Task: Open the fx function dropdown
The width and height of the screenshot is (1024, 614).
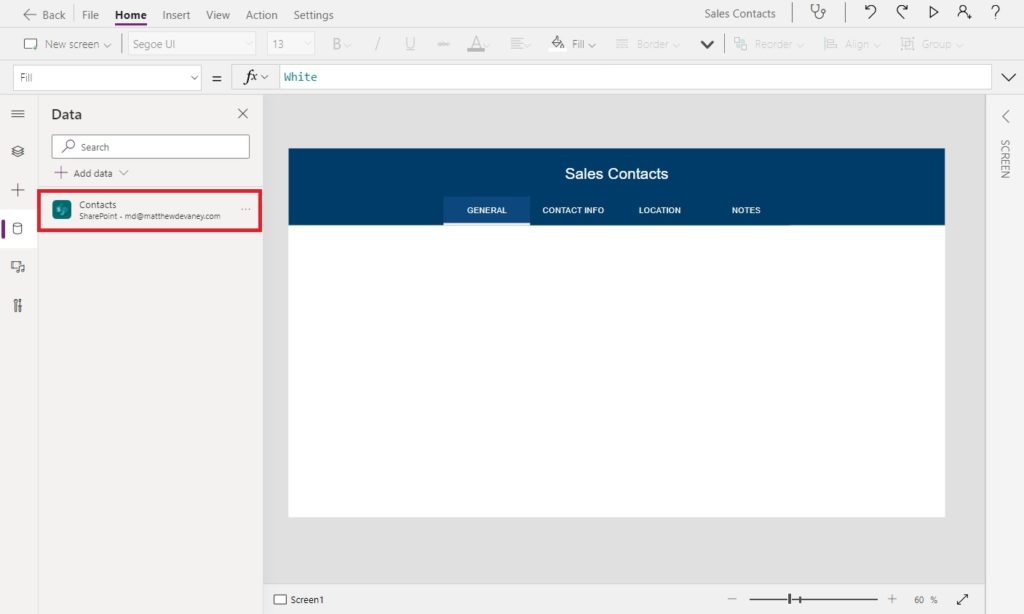Action: point(256,77)
